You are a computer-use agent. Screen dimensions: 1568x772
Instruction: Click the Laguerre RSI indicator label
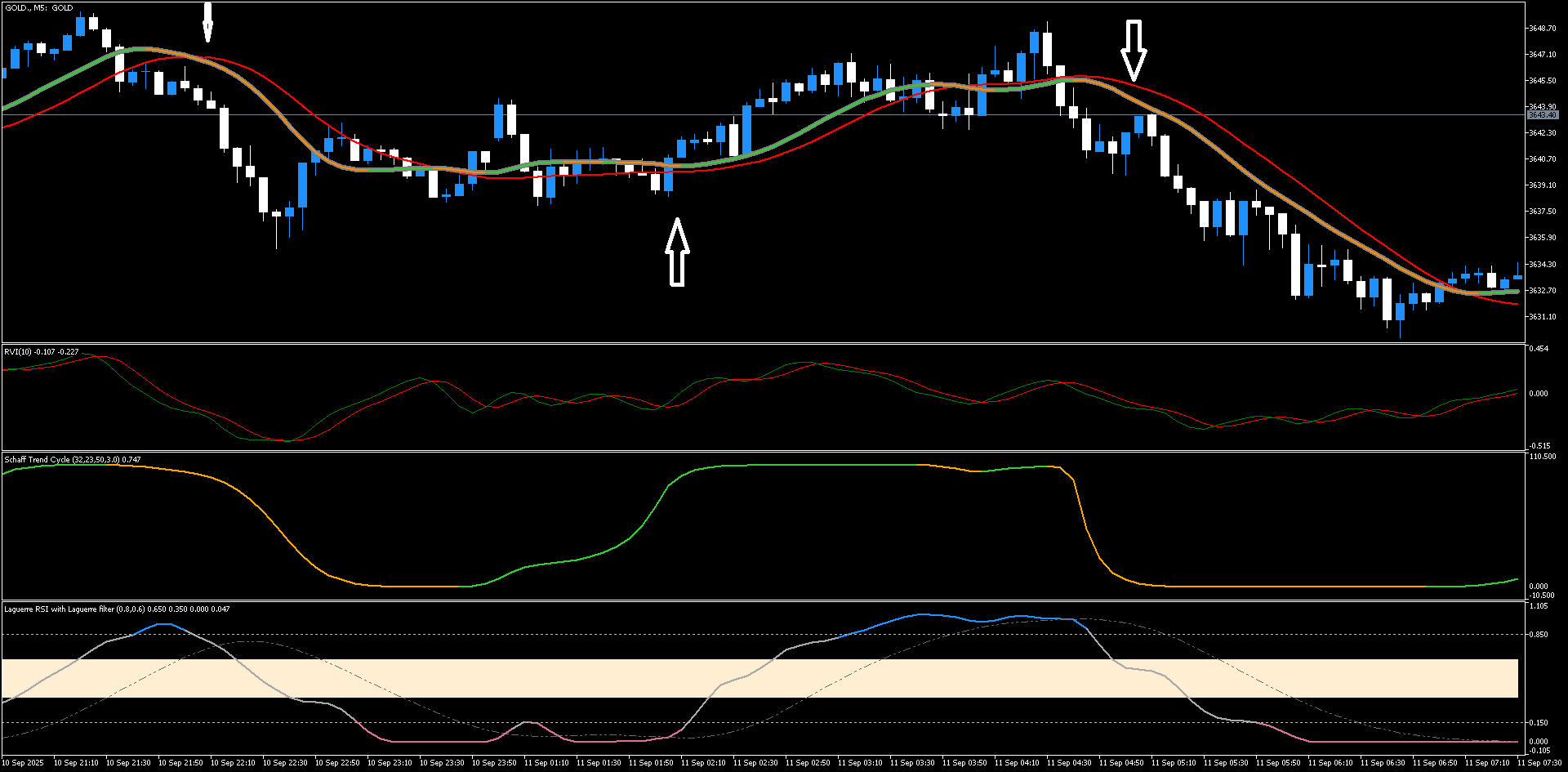[x=114, y=609]
